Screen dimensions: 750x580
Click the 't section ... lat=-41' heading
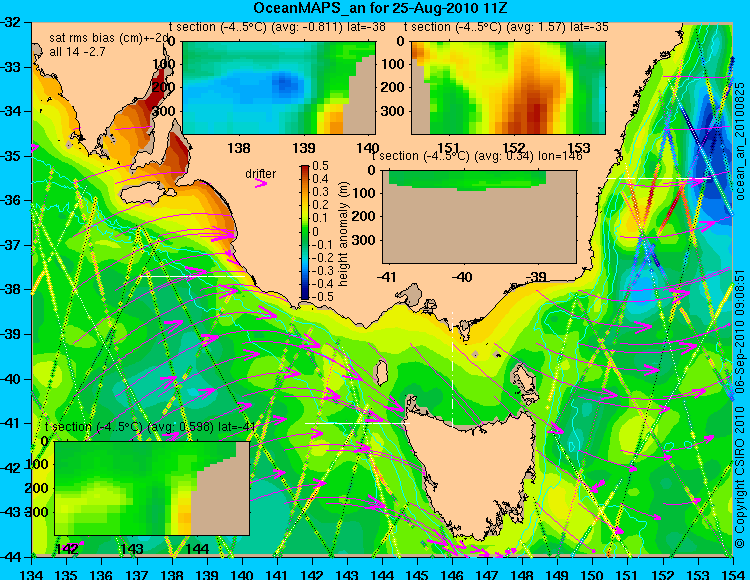150,427
